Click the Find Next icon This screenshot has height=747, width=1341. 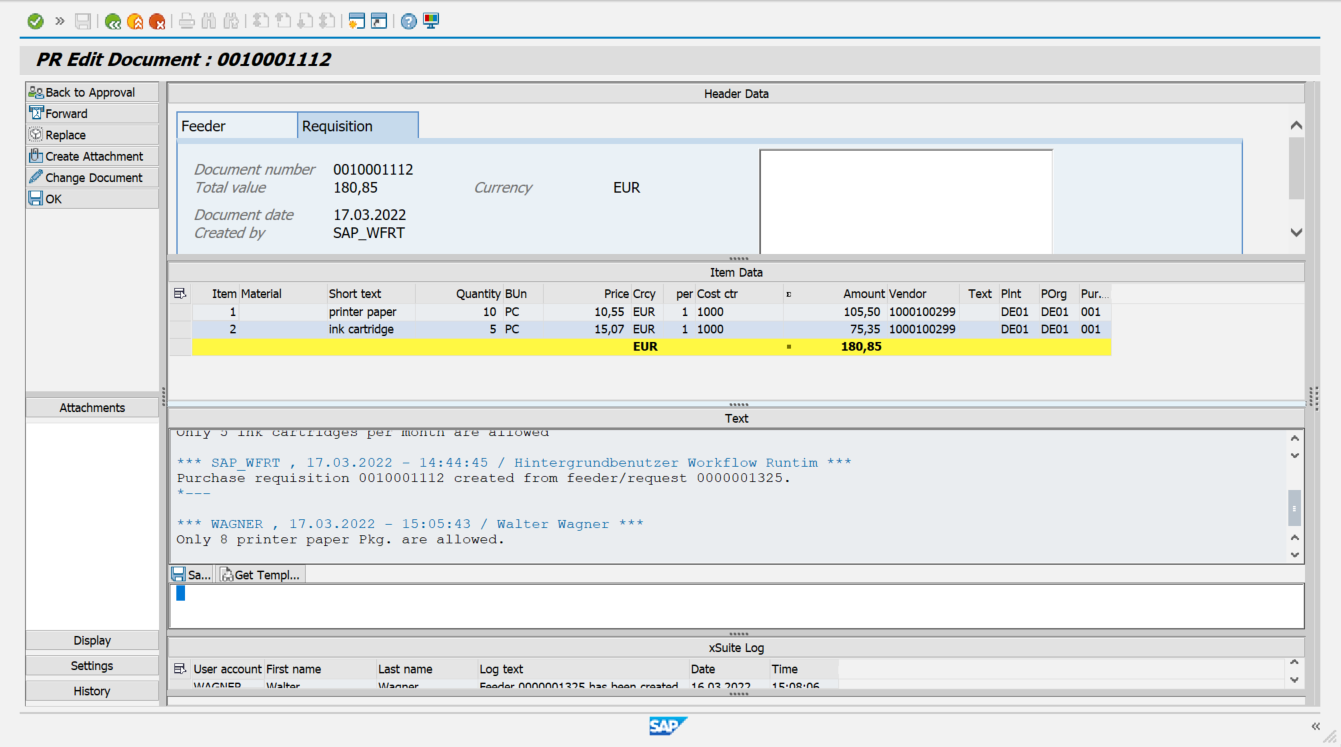tap(232, 21)
